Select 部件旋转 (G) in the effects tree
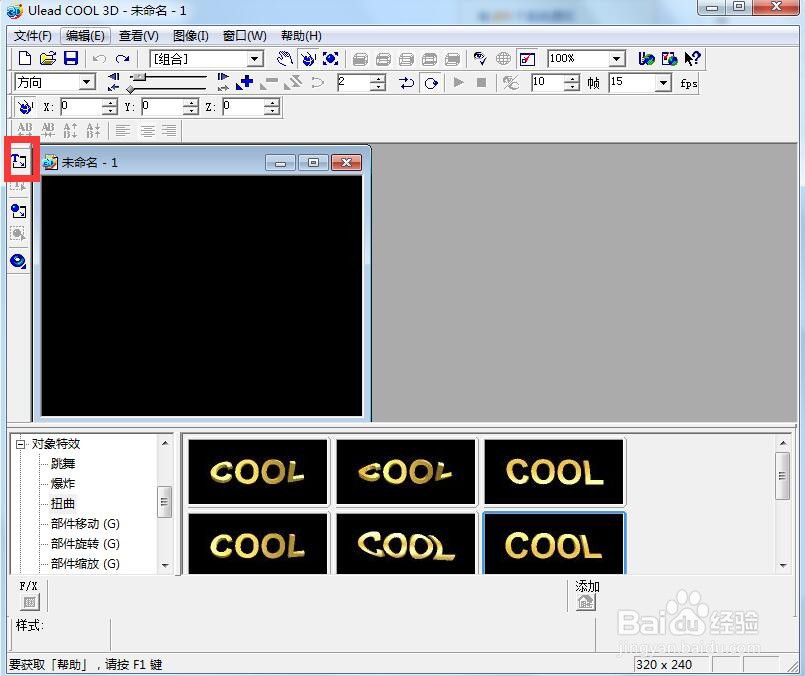Screen dimensions: 805x676 click(85, 544)
